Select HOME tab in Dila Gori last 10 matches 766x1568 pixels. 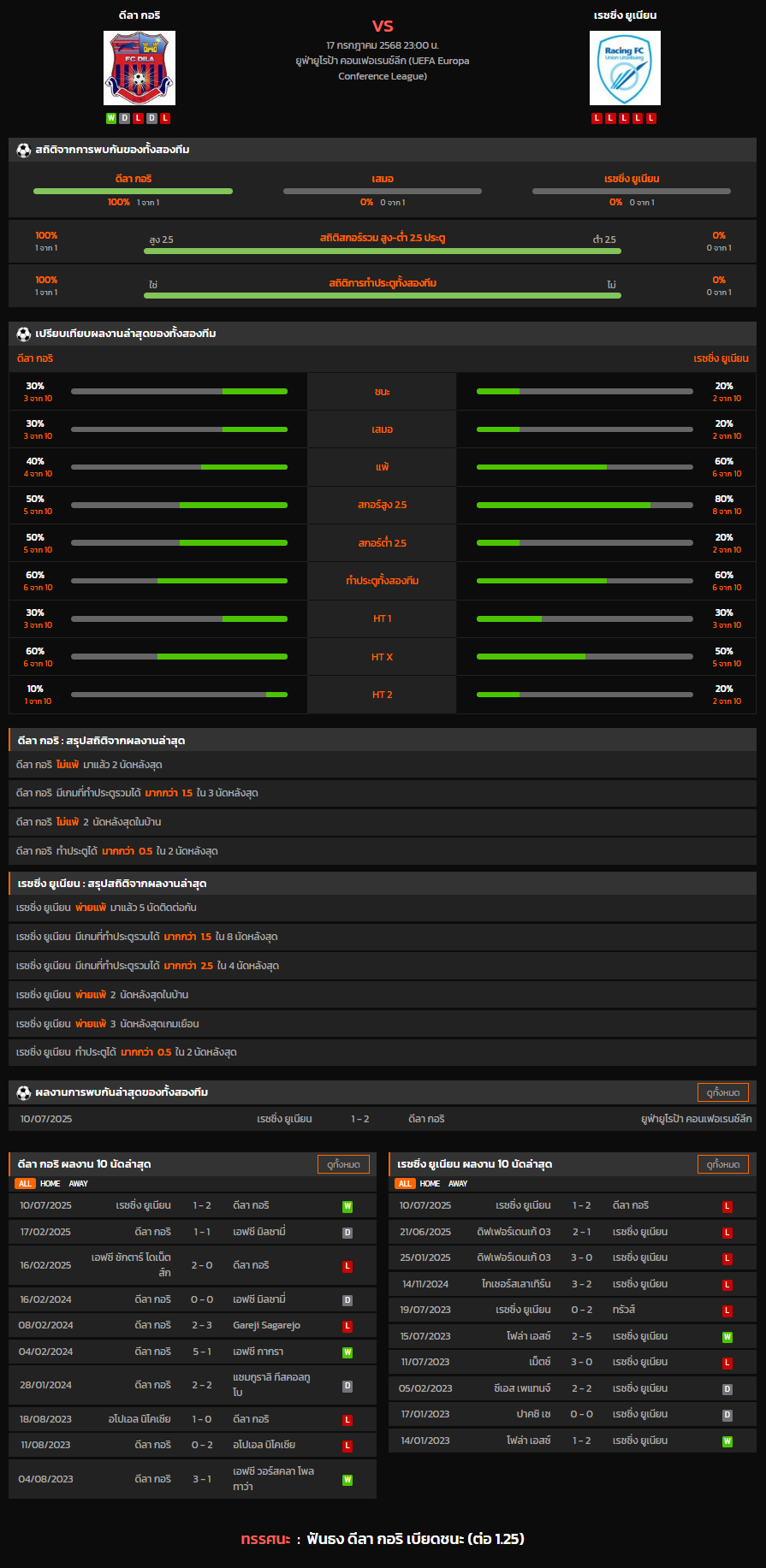coord(50,1184)
